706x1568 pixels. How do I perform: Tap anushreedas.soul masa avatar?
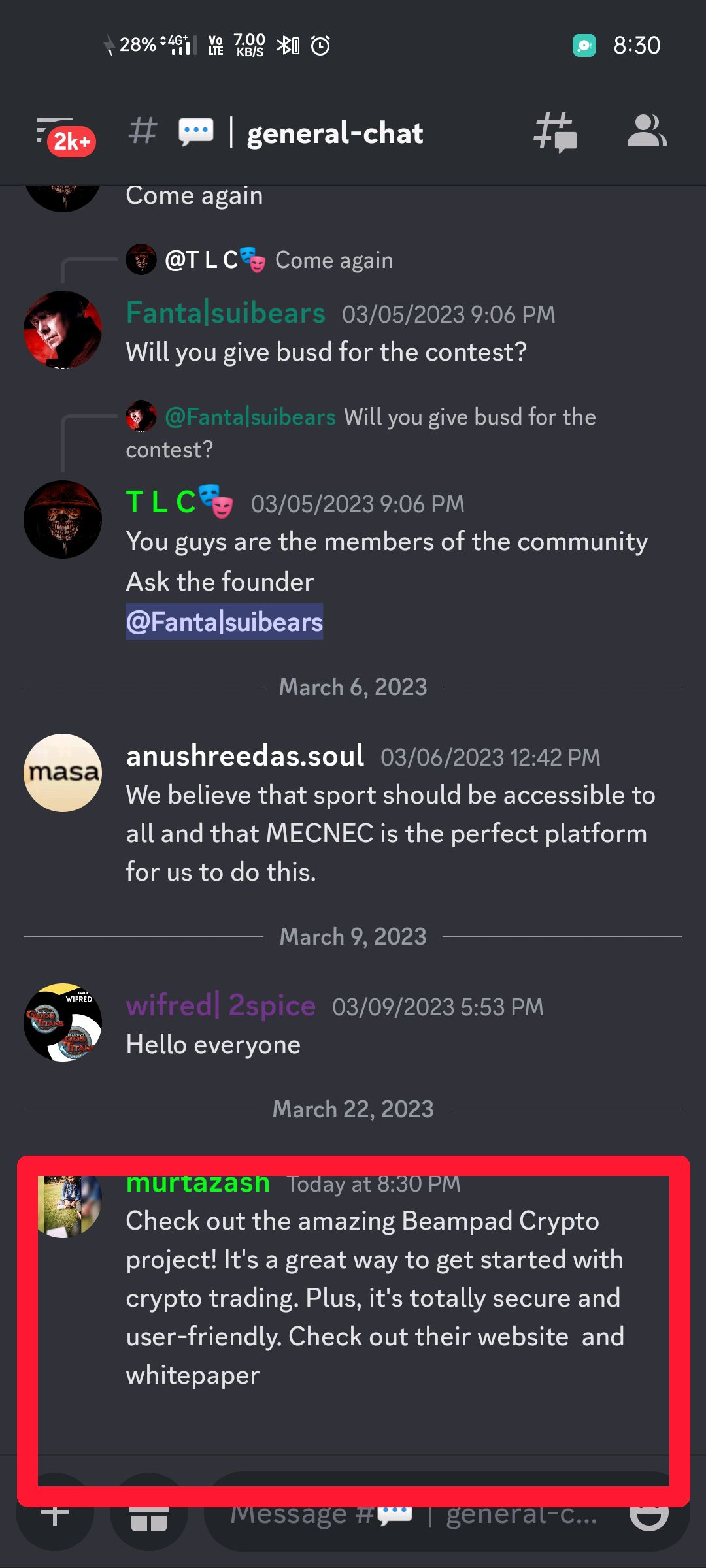(x=63, y=773)
